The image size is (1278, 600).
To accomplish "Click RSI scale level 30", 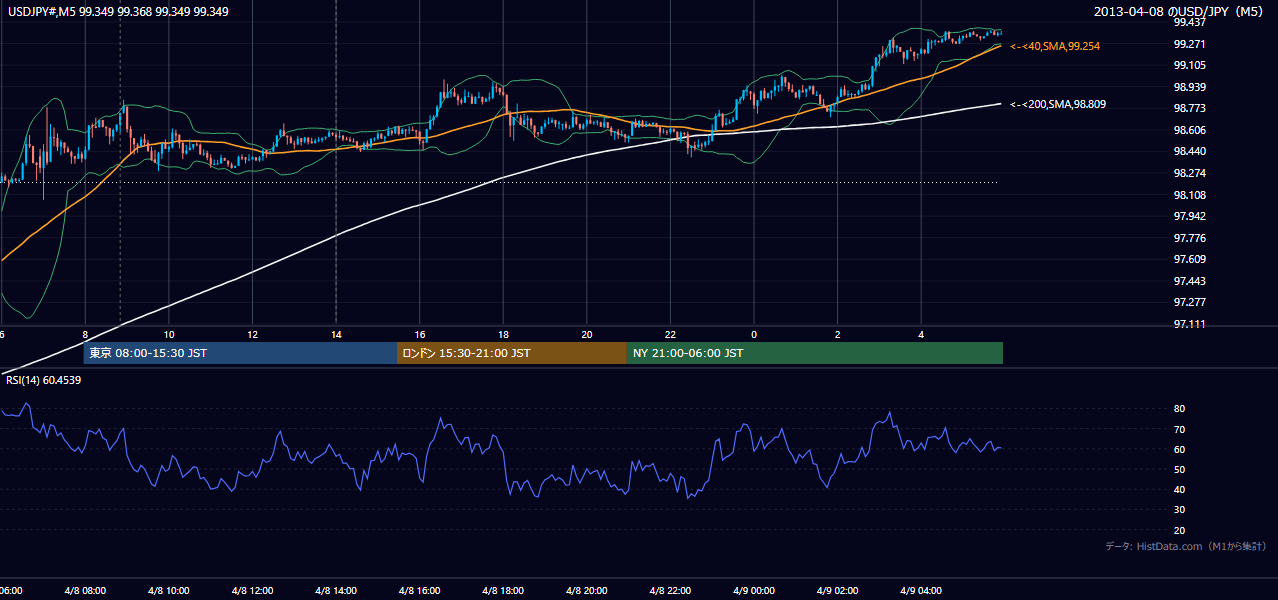I will tap(1180, 509).
